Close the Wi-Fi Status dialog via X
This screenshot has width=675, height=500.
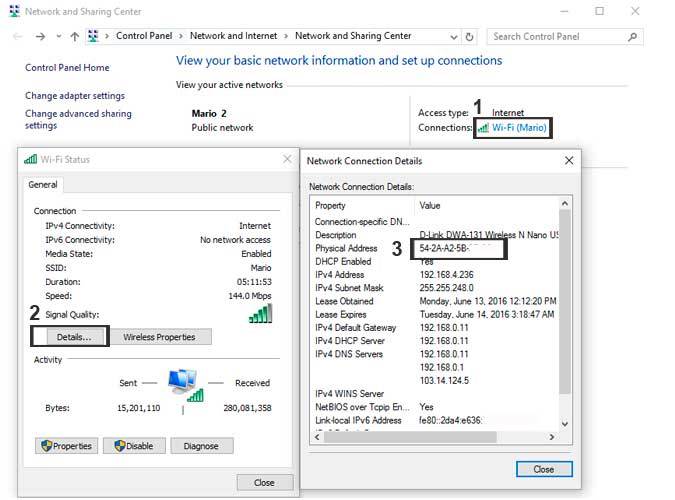click(x=287, y=159)
